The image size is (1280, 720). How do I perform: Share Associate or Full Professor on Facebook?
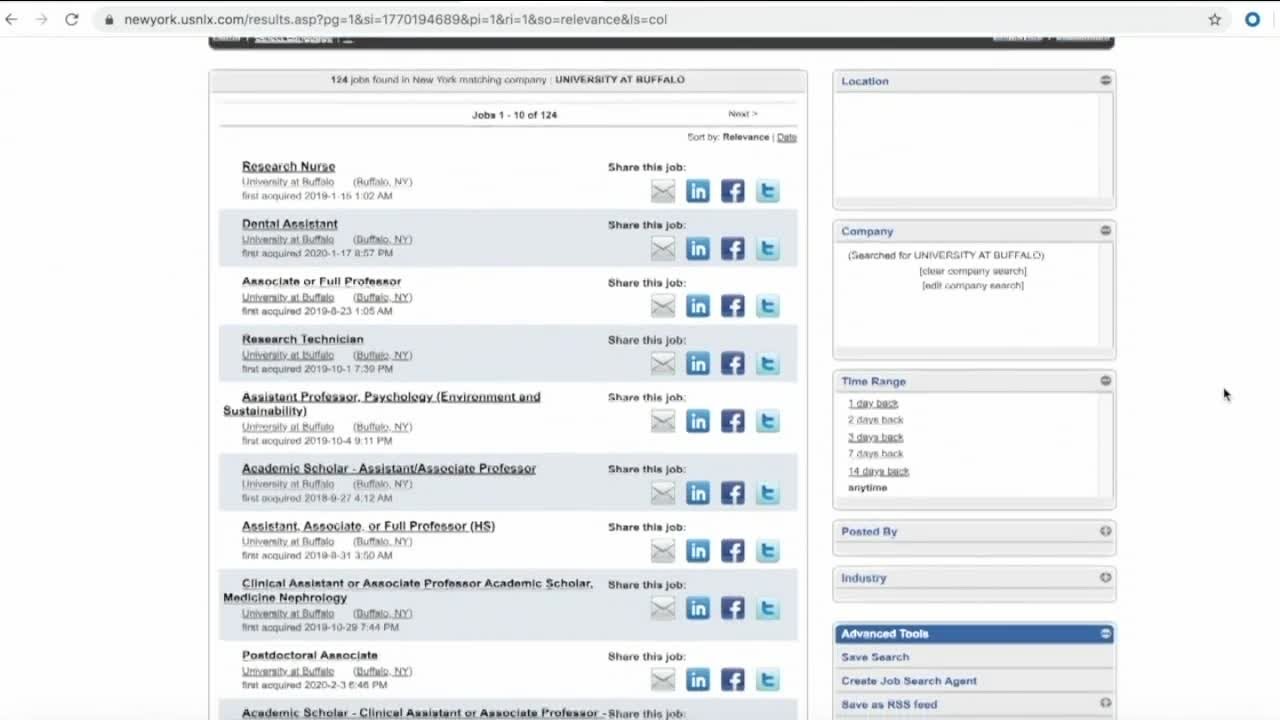tap(733, 307)
